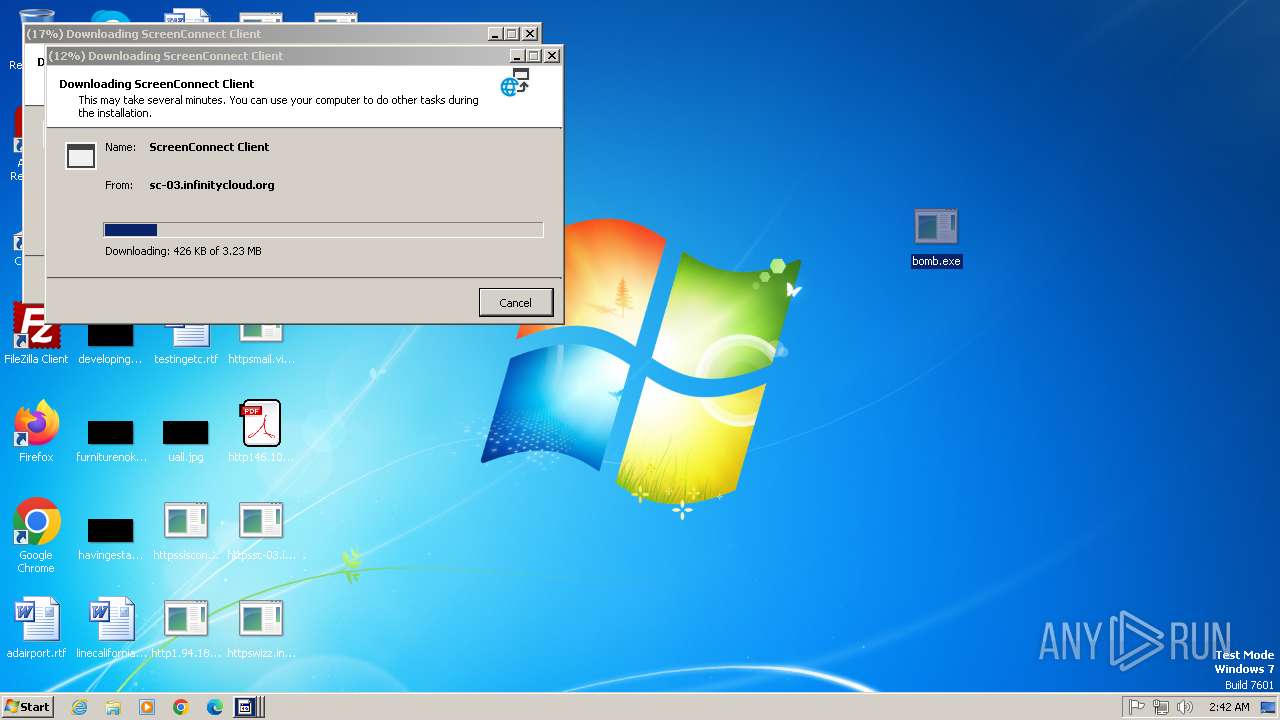Click the application window icon beside Name
Screen dimensions: 1280x720
coord(81,155)
